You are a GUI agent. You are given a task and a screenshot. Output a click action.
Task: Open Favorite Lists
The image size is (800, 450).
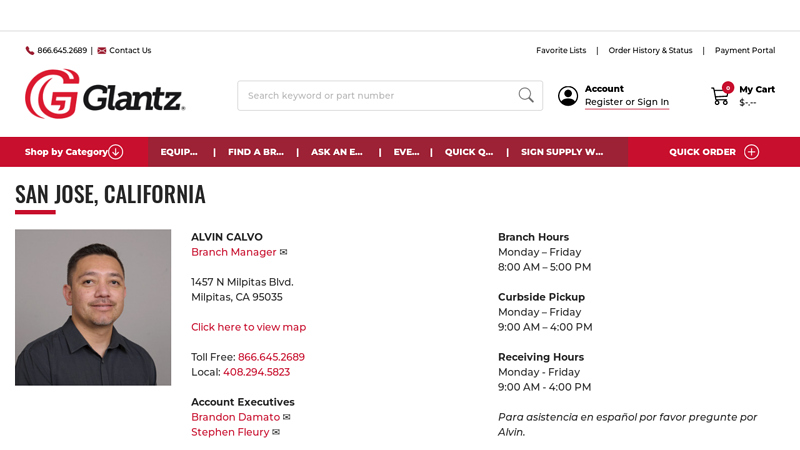561,51
